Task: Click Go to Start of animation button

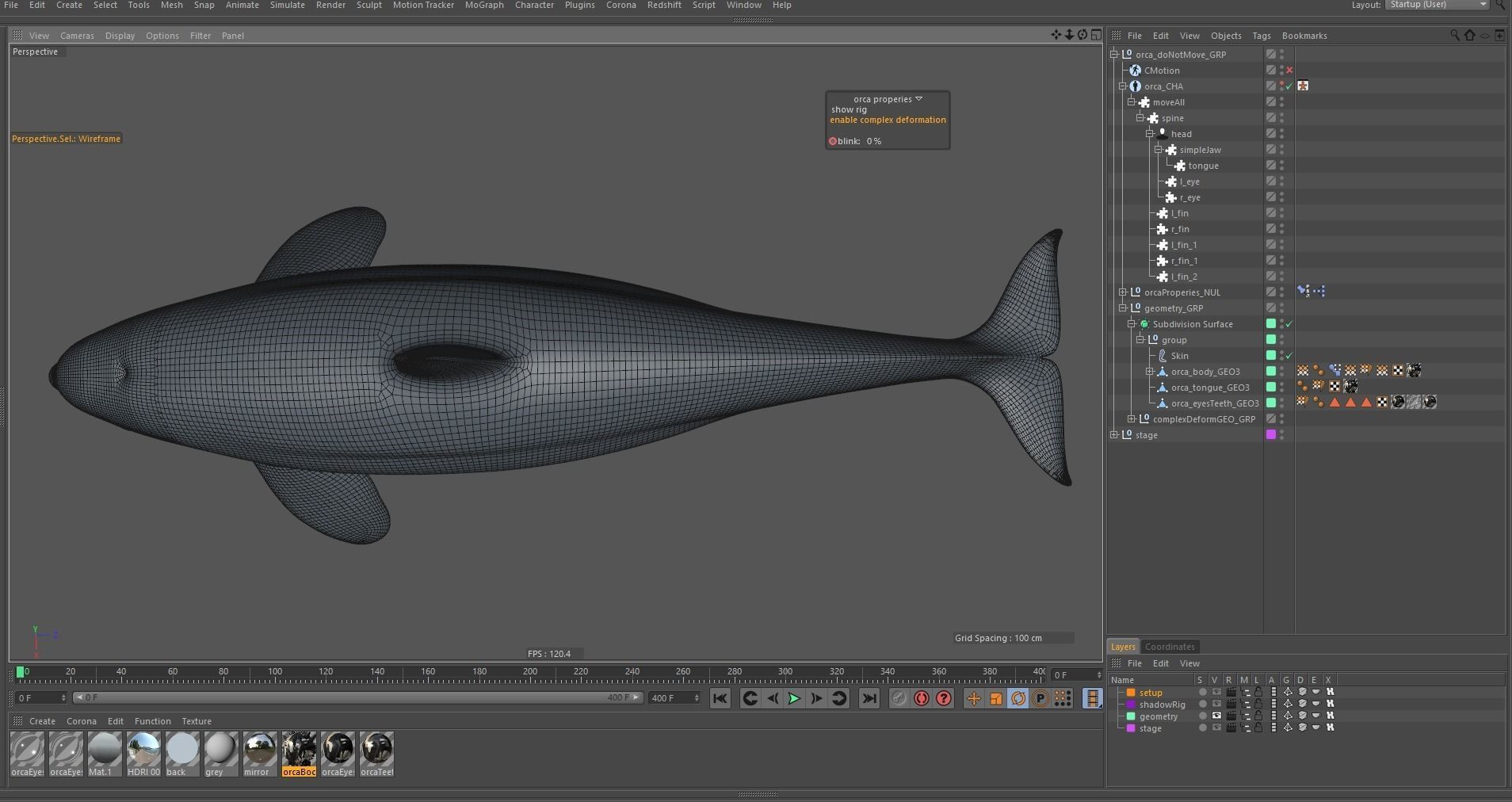Action: 720,698
